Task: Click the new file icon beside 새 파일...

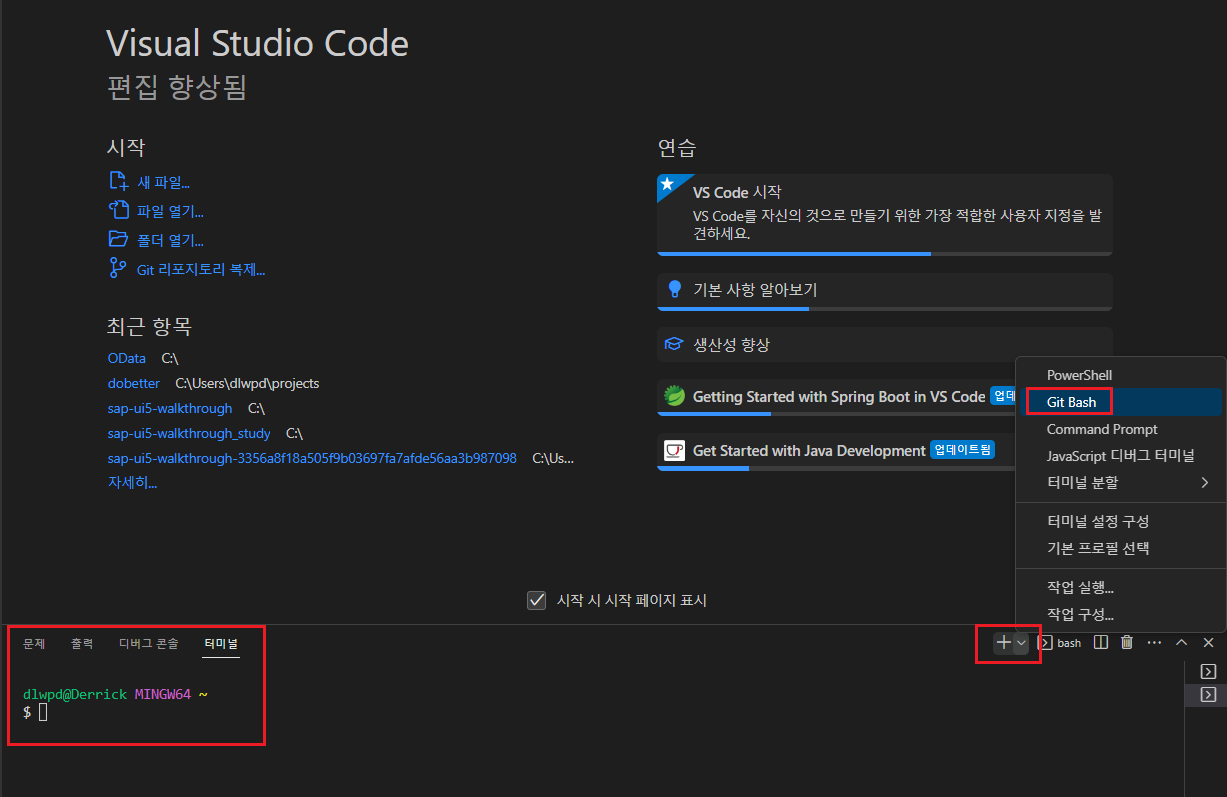Action: (118, 182)
